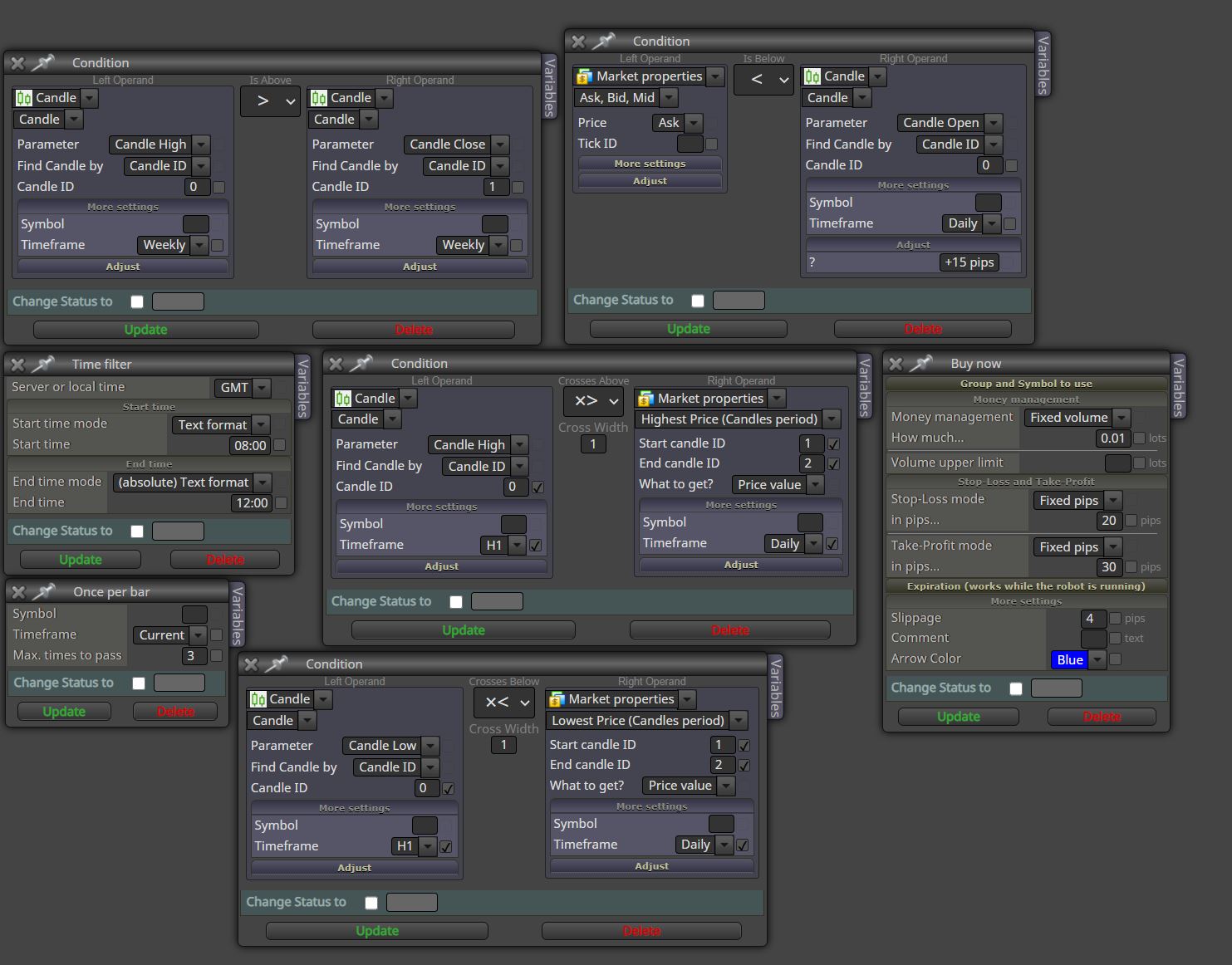Close the Crosses Above Condition panel via X icon

336,364
